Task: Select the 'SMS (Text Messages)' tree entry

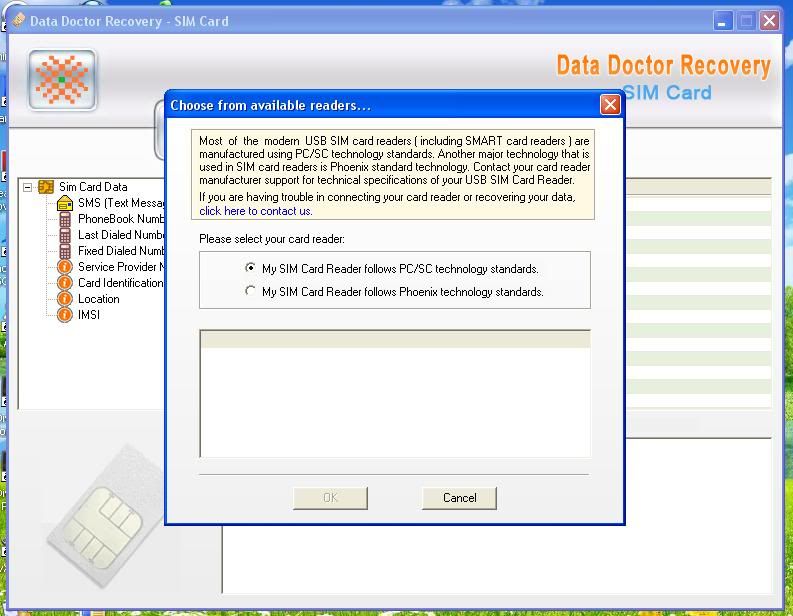Action: (x=121, y=203)
